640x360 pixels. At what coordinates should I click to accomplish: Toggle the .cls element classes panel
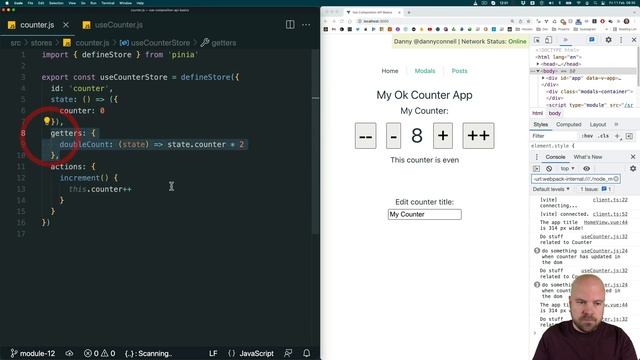click(x=604, y=136)
